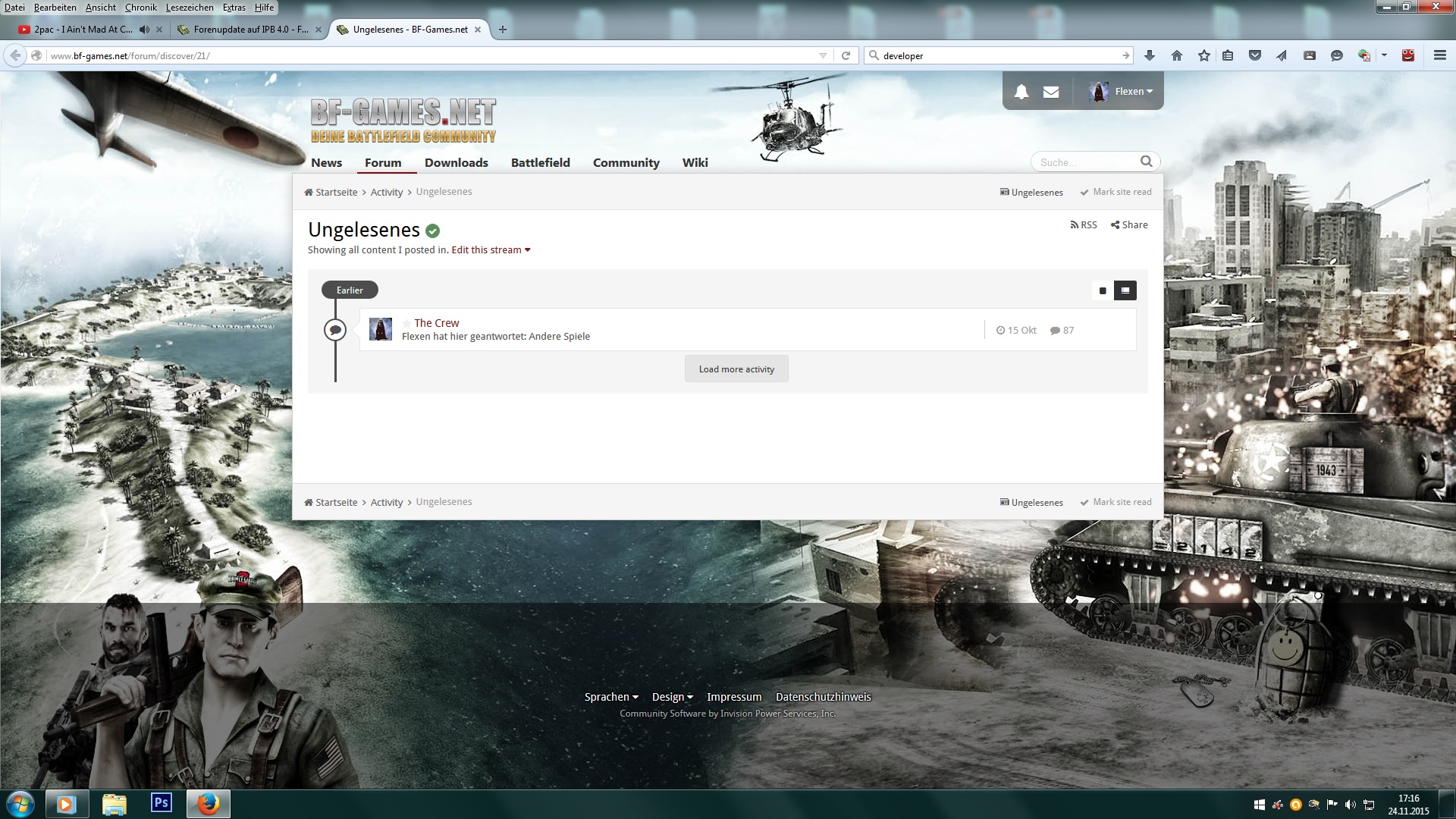
Task: Open the Pocket toolbar icon
Action: pos(1255,55)
